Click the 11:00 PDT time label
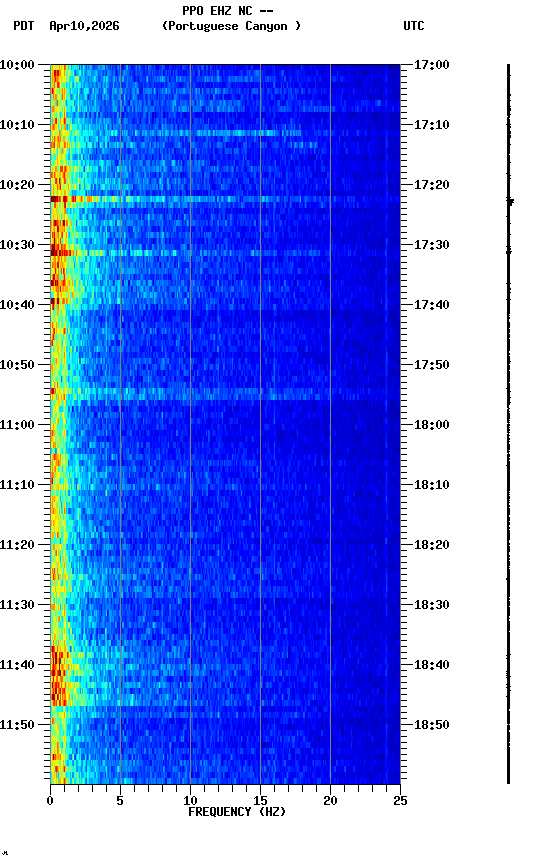This screenshot has width=552, height=864. 17,425
